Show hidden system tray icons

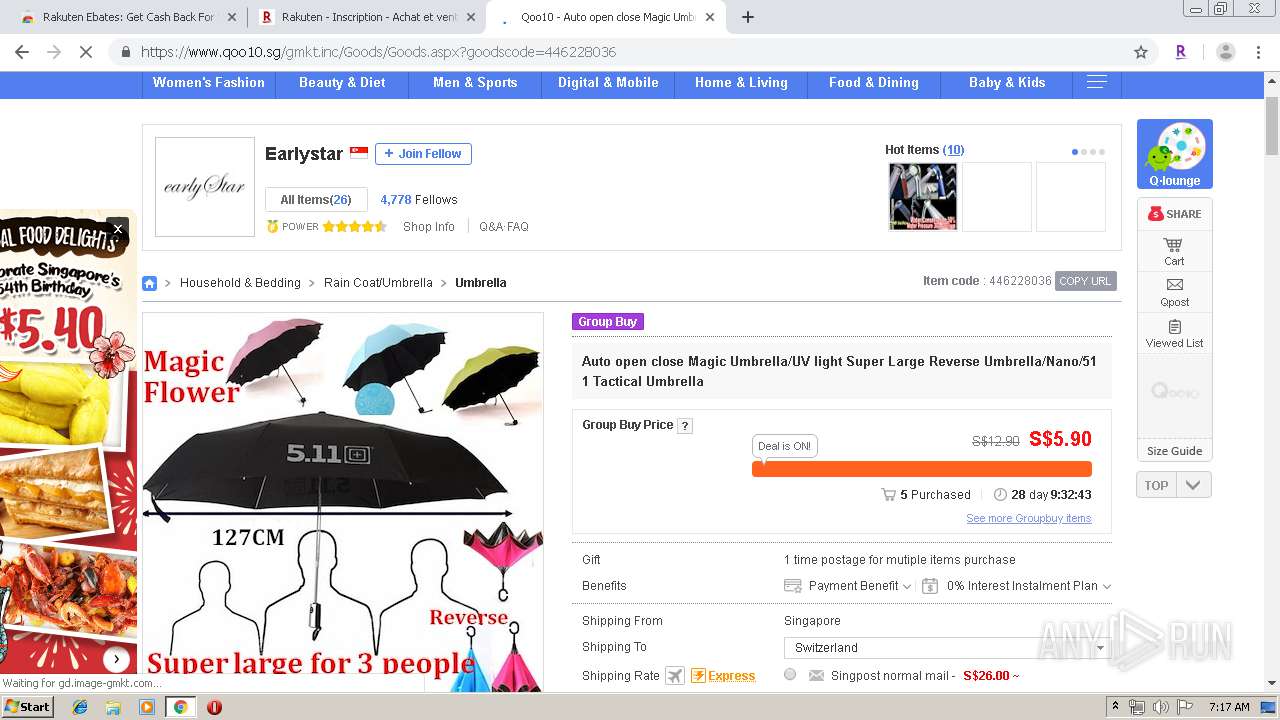tap(1115, 707)
